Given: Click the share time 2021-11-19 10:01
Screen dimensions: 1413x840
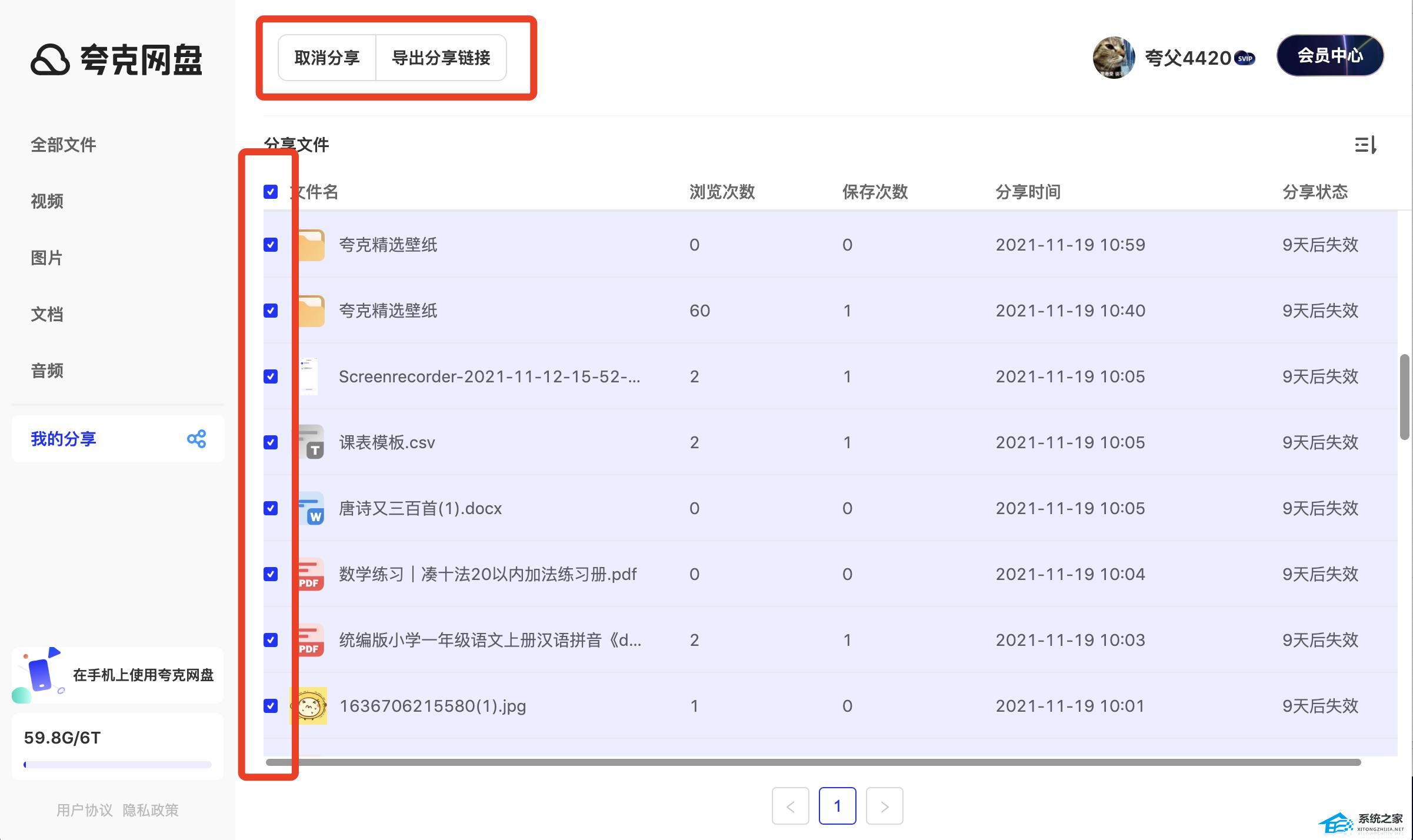Looking at the screenshot, I should point(1070,706).
